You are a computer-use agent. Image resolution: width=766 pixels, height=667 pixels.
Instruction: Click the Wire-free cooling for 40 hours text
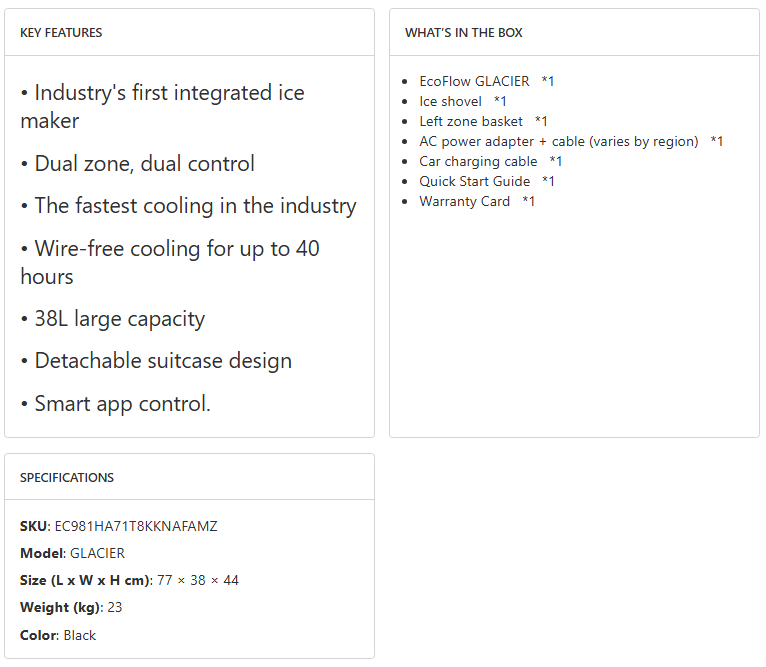(170, 262)
